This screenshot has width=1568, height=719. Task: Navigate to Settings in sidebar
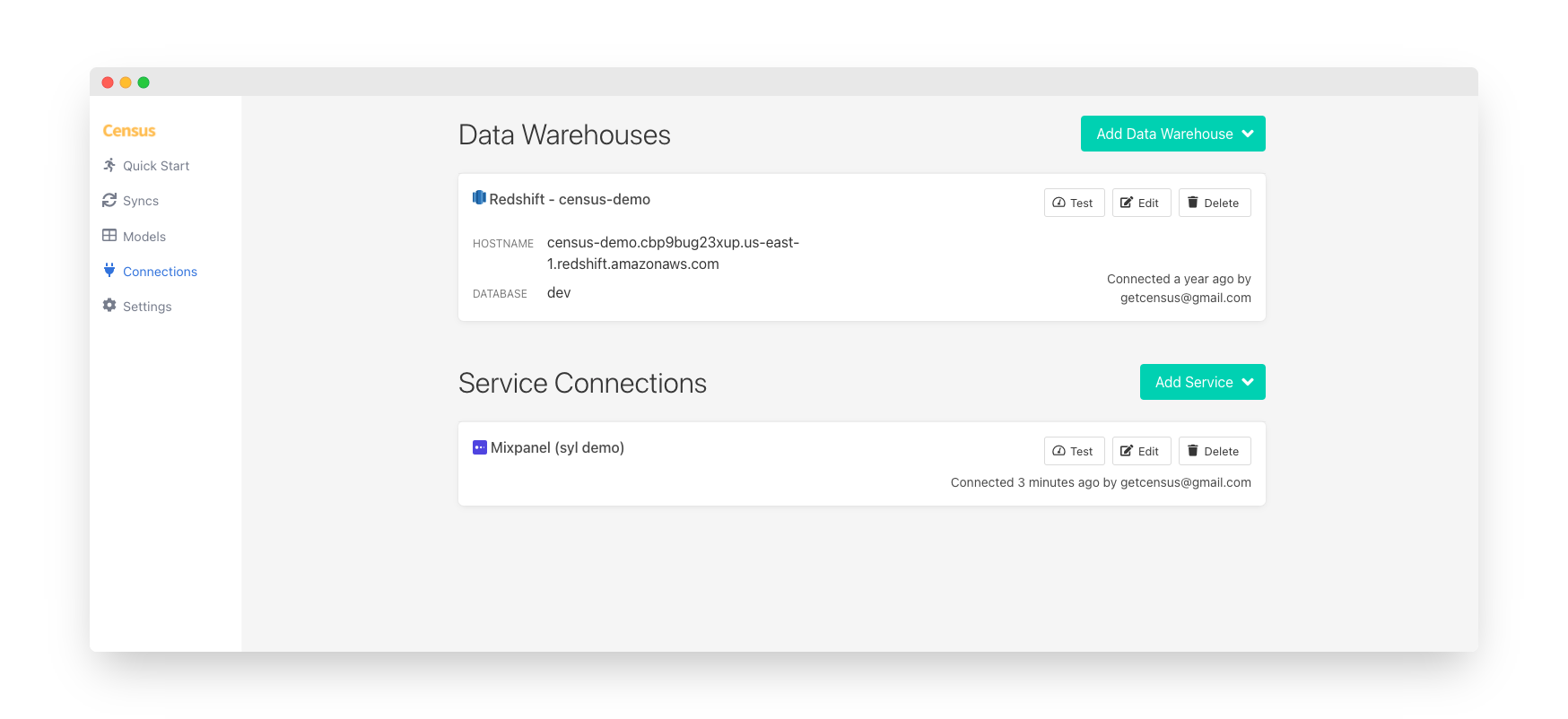click(147, 307)
